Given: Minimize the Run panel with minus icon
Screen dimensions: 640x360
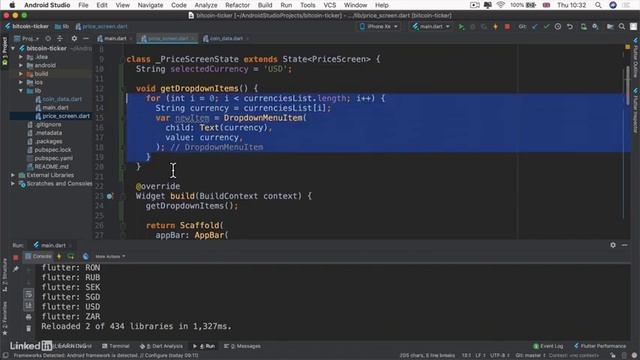Looking at the screenshot, I should 624,245.
